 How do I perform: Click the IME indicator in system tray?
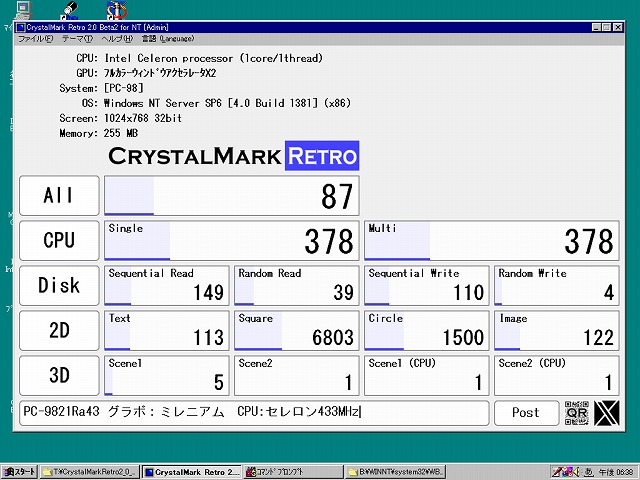pos(589,472)
